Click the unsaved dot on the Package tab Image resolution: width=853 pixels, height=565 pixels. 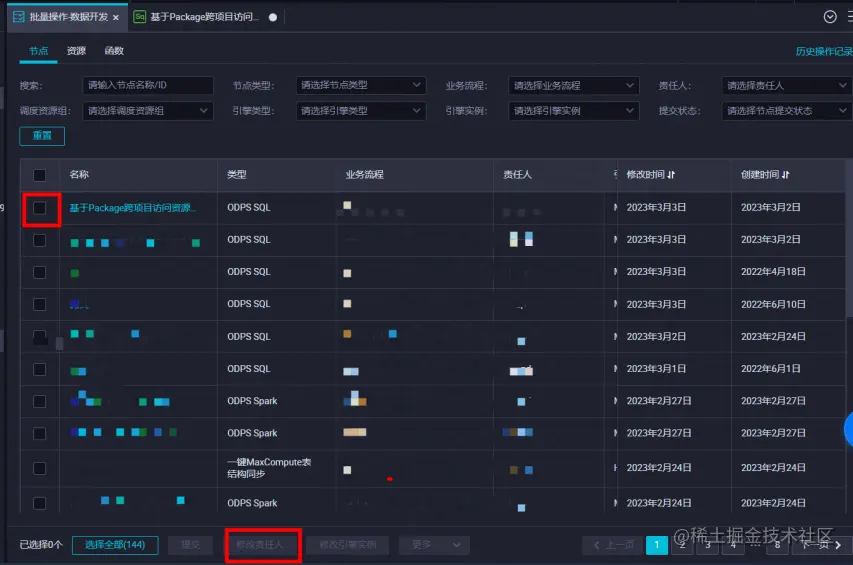point(273,17)
